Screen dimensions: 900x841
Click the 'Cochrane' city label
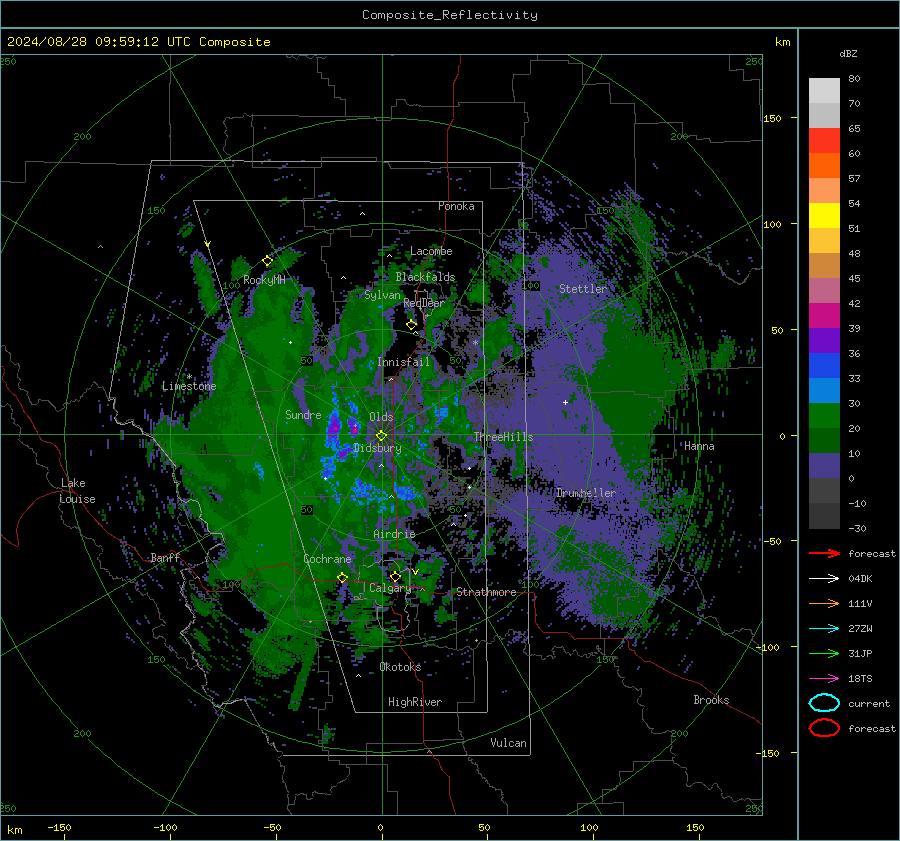pyautogui.click(x=327, y=559)
